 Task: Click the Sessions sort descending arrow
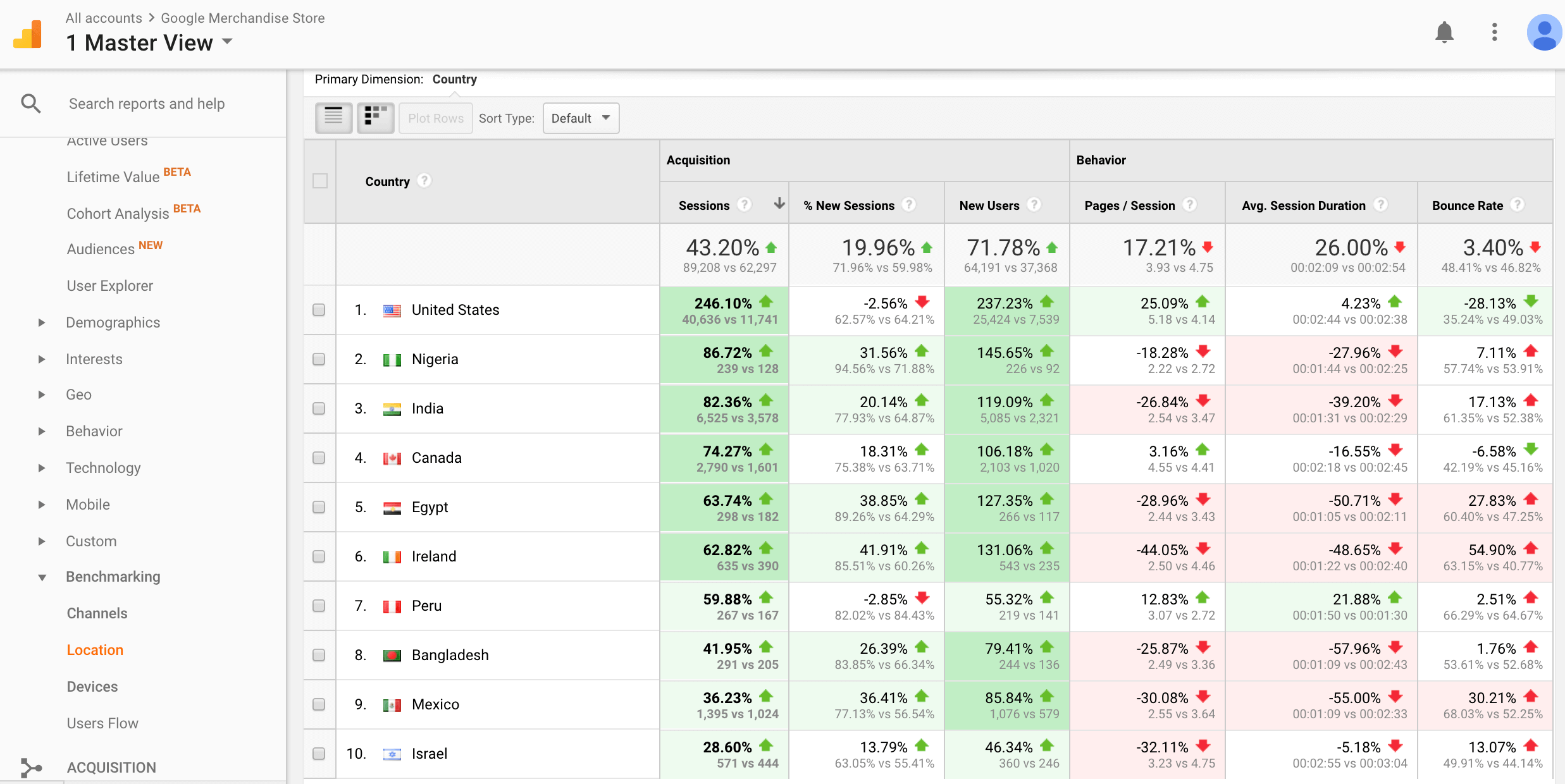point(779,204)
